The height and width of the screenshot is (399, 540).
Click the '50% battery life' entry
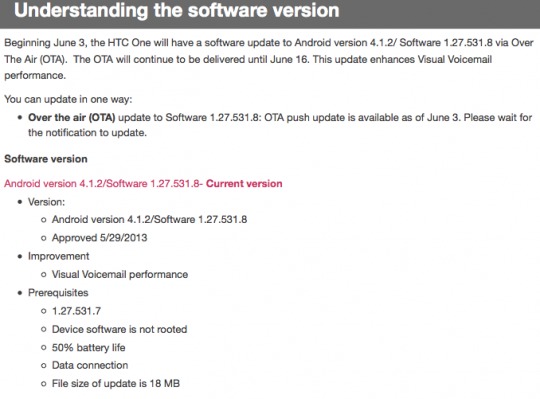pyautogui.click(x=89, y=347)
